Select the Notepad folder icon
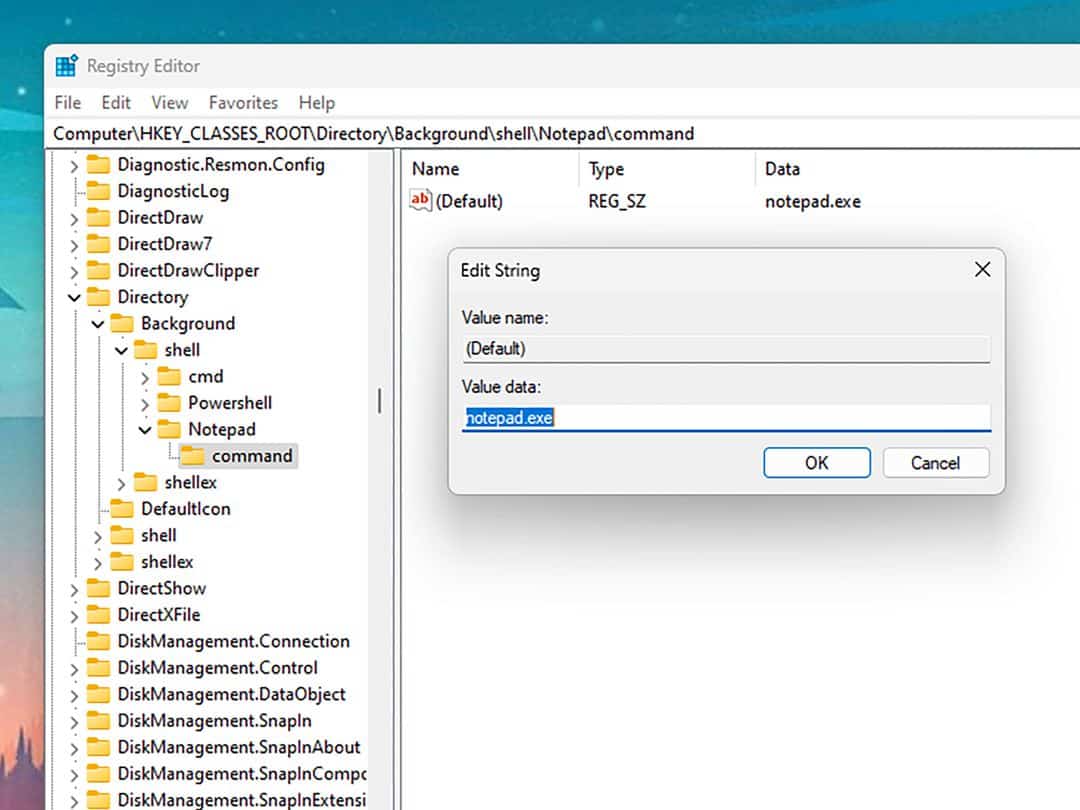 [x=169, y=430]
